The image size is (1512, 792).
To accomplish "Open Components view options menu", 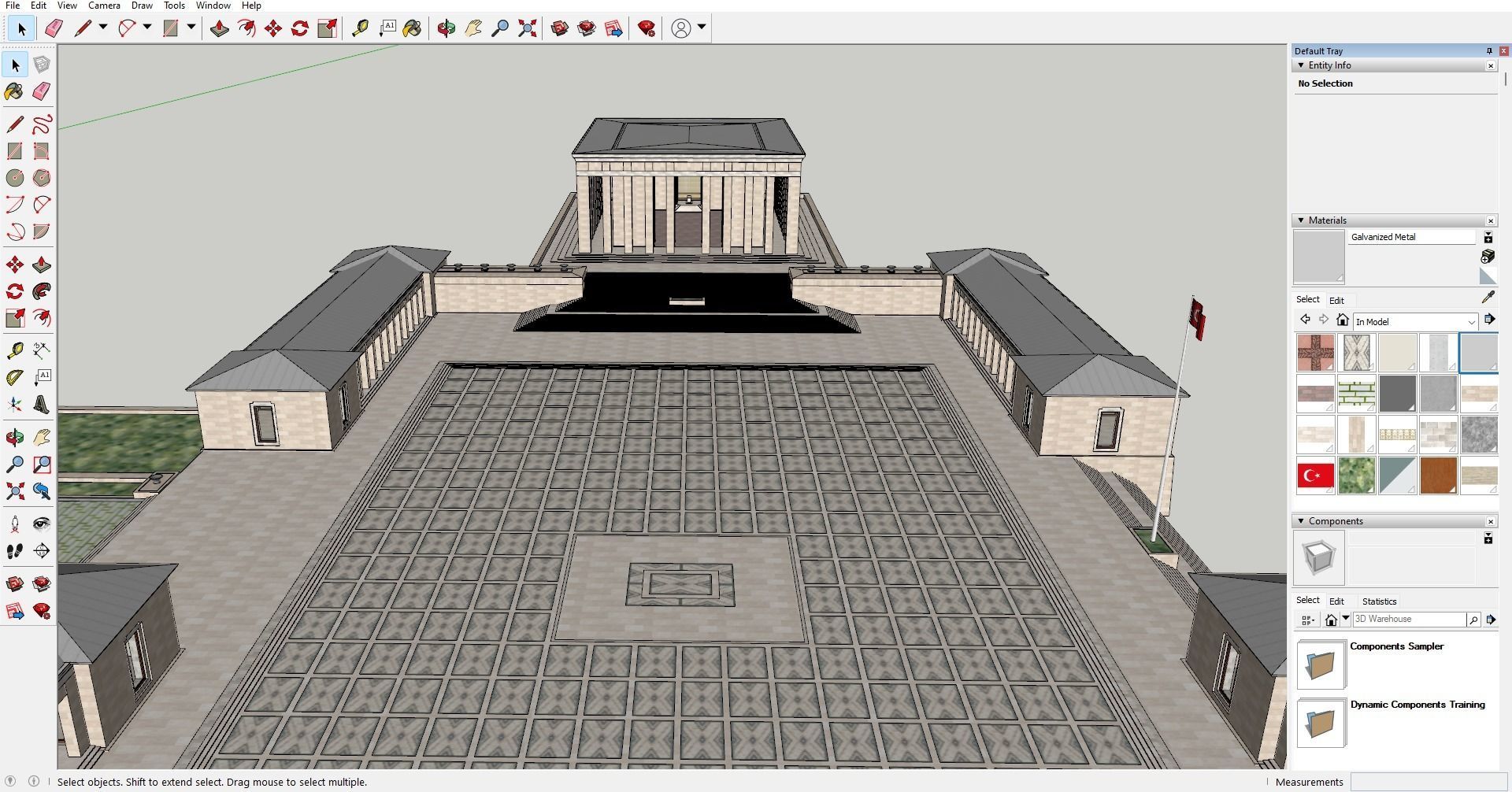I will click(1308, 620).
